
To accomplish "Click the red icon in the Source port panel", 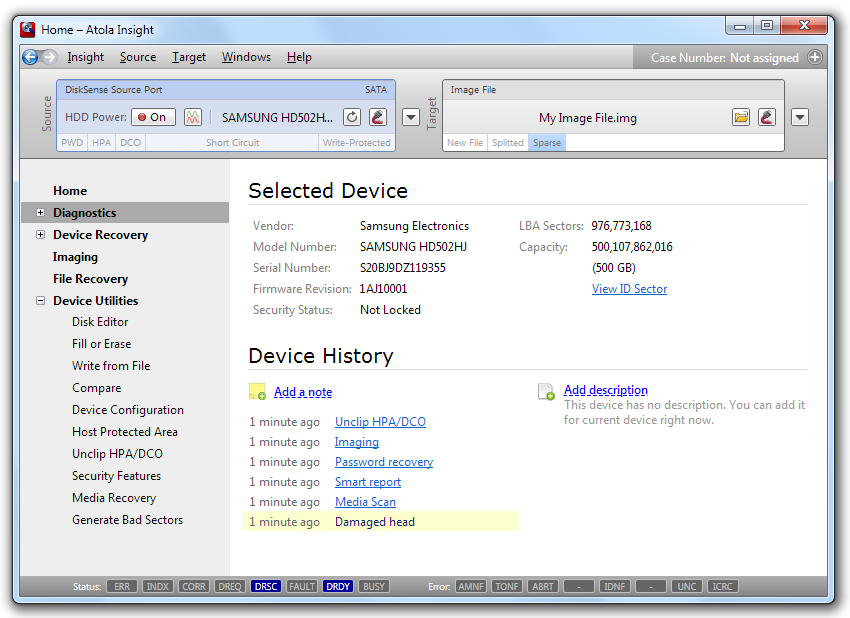I will click(378, 117).
